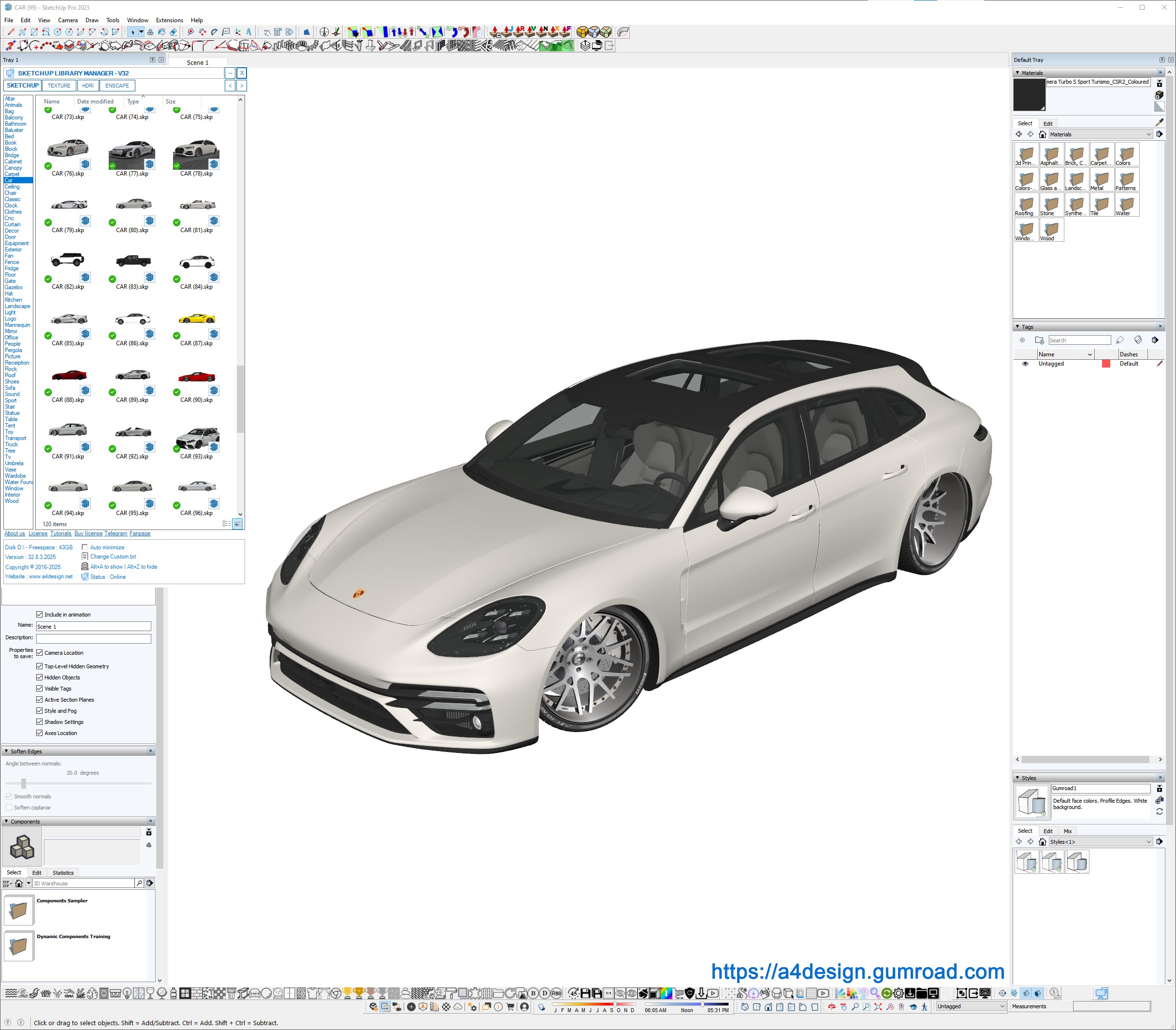This screenshot has height=1030, width=1176.
Task: Click the Paint Bucket tool
Action: click(161, 32)
